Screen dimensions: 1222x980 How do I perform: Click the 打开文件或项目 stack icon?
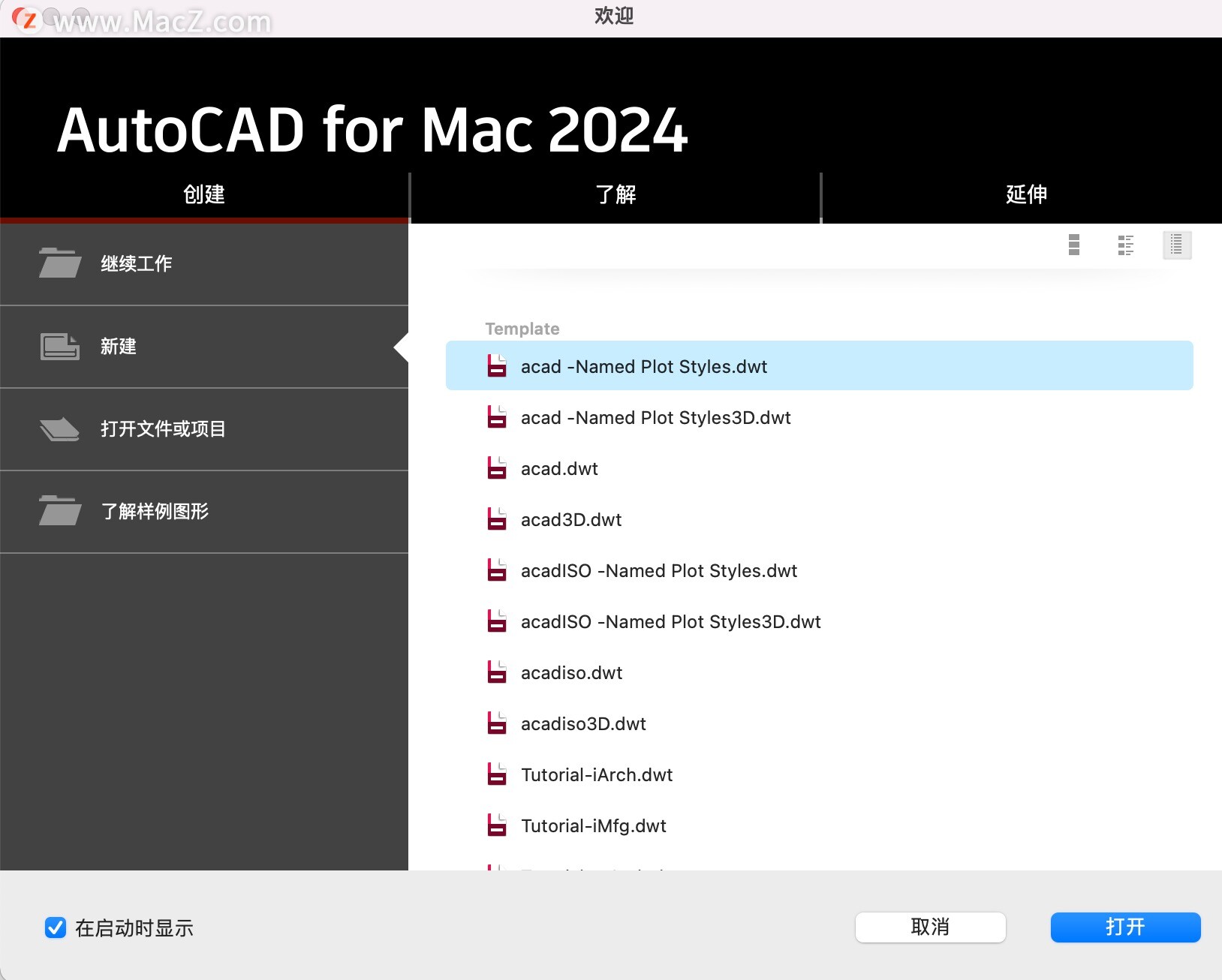[x=59, y=429]
